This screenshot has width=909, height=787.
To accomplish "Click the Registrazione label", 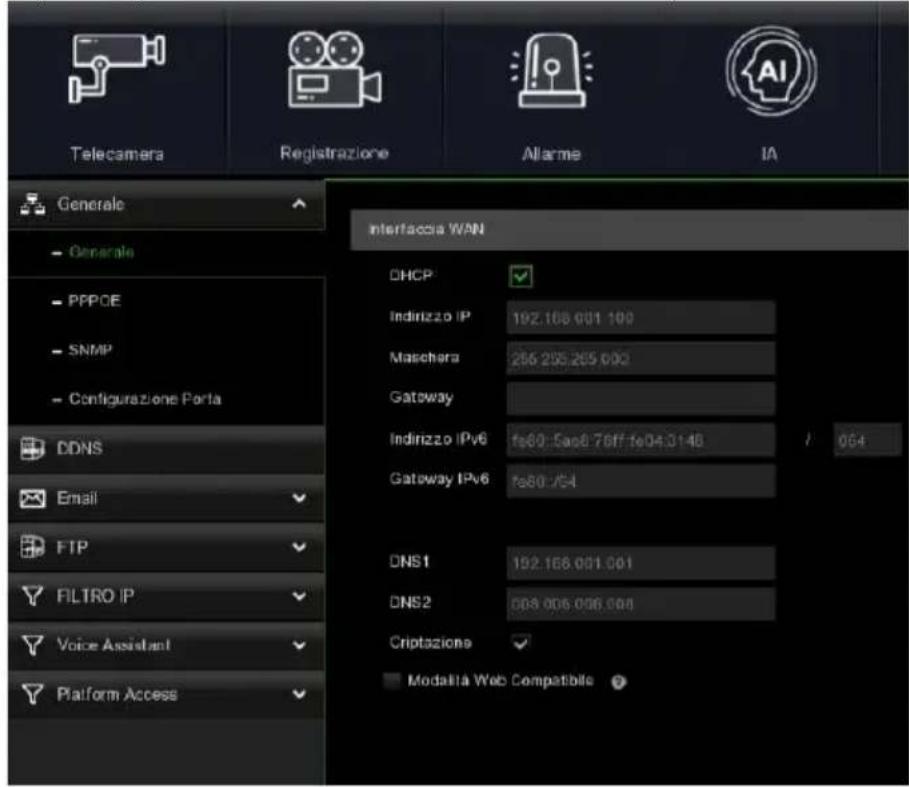I will [334, 154].
